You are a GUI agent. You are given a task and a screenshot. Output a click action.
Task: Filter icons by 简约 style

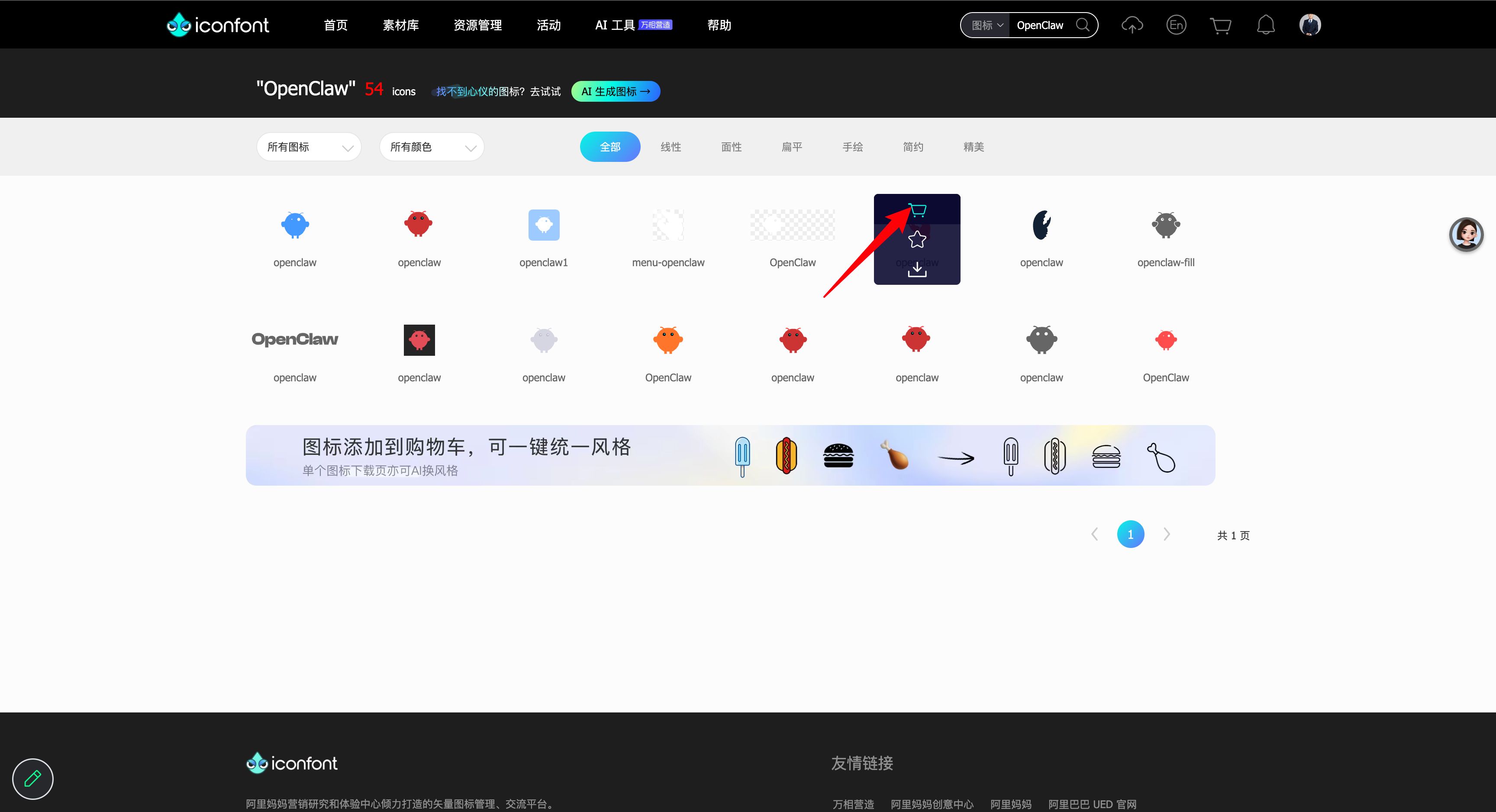pyautogui.click(x=913, y=147)
